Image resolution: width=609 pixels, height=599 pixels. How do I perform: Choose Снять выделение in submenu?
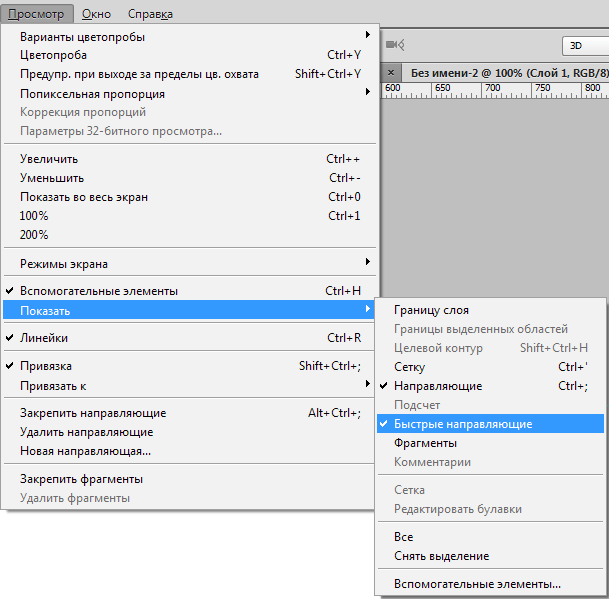pos(491,556)
